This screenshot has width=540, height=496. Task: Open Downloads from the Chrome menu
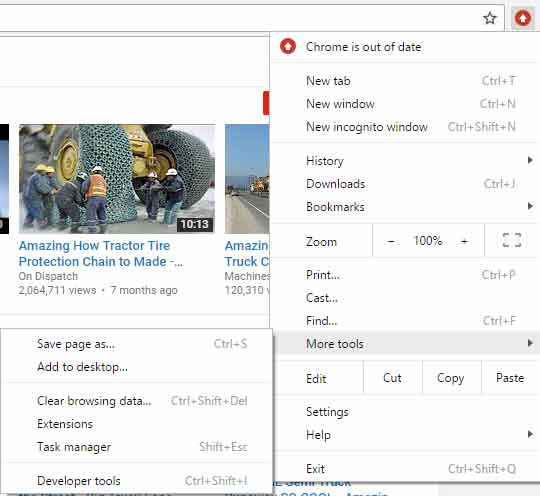[x=404, y=184]
